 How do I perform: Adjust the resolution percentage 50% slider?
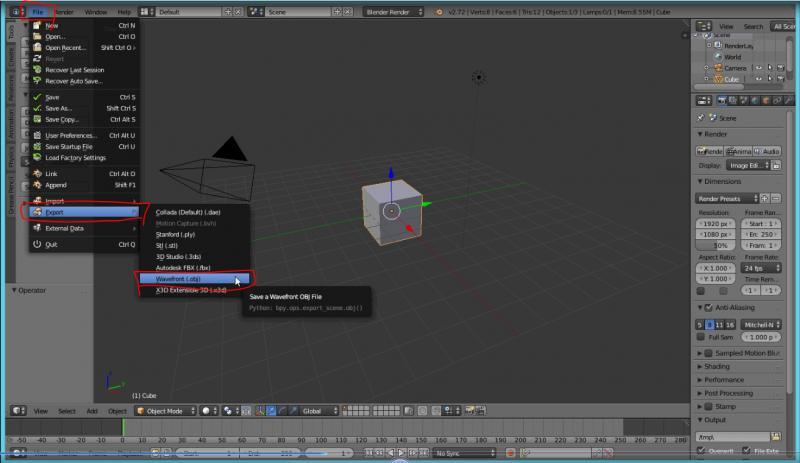tap(715, 245)
